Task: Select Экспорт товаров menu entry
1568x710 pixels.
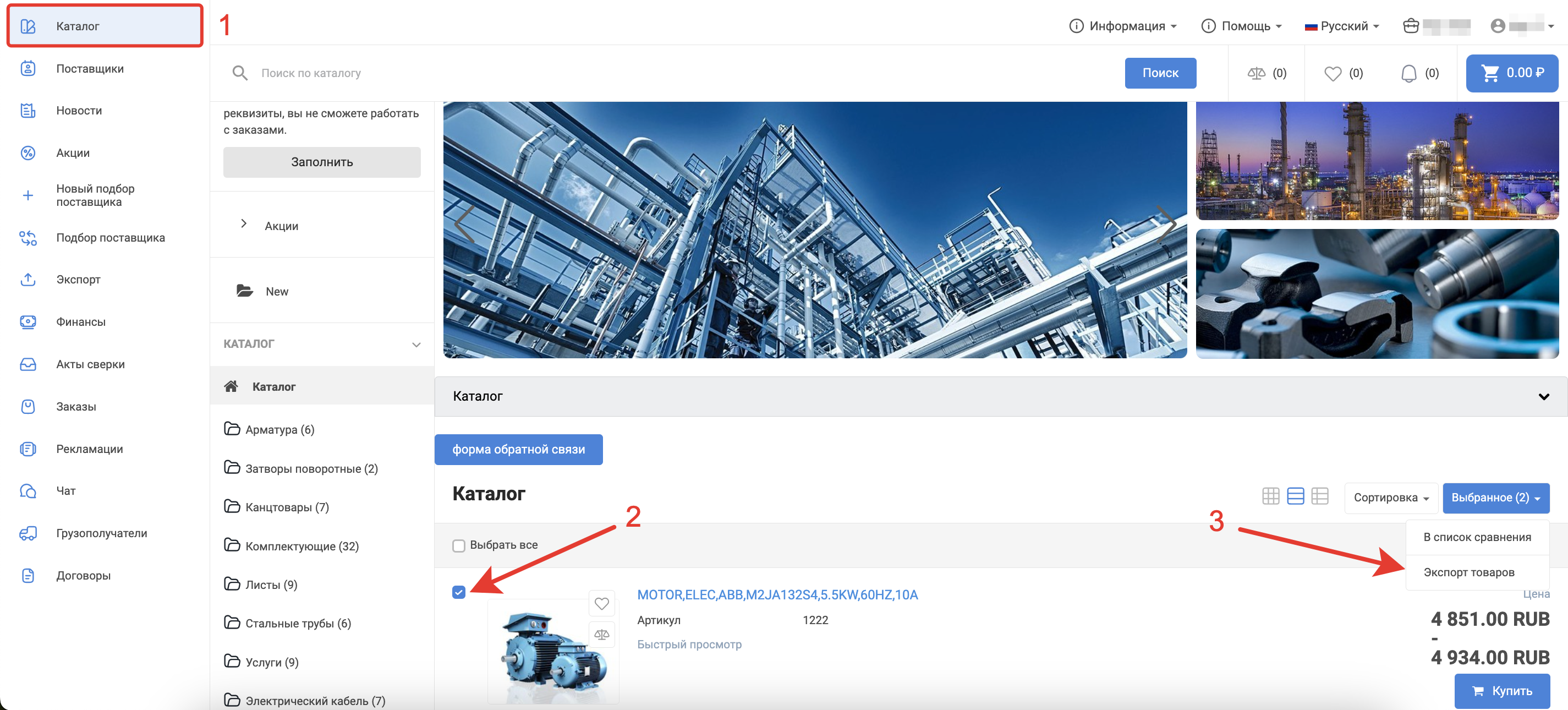Action: coord(1468,572)
